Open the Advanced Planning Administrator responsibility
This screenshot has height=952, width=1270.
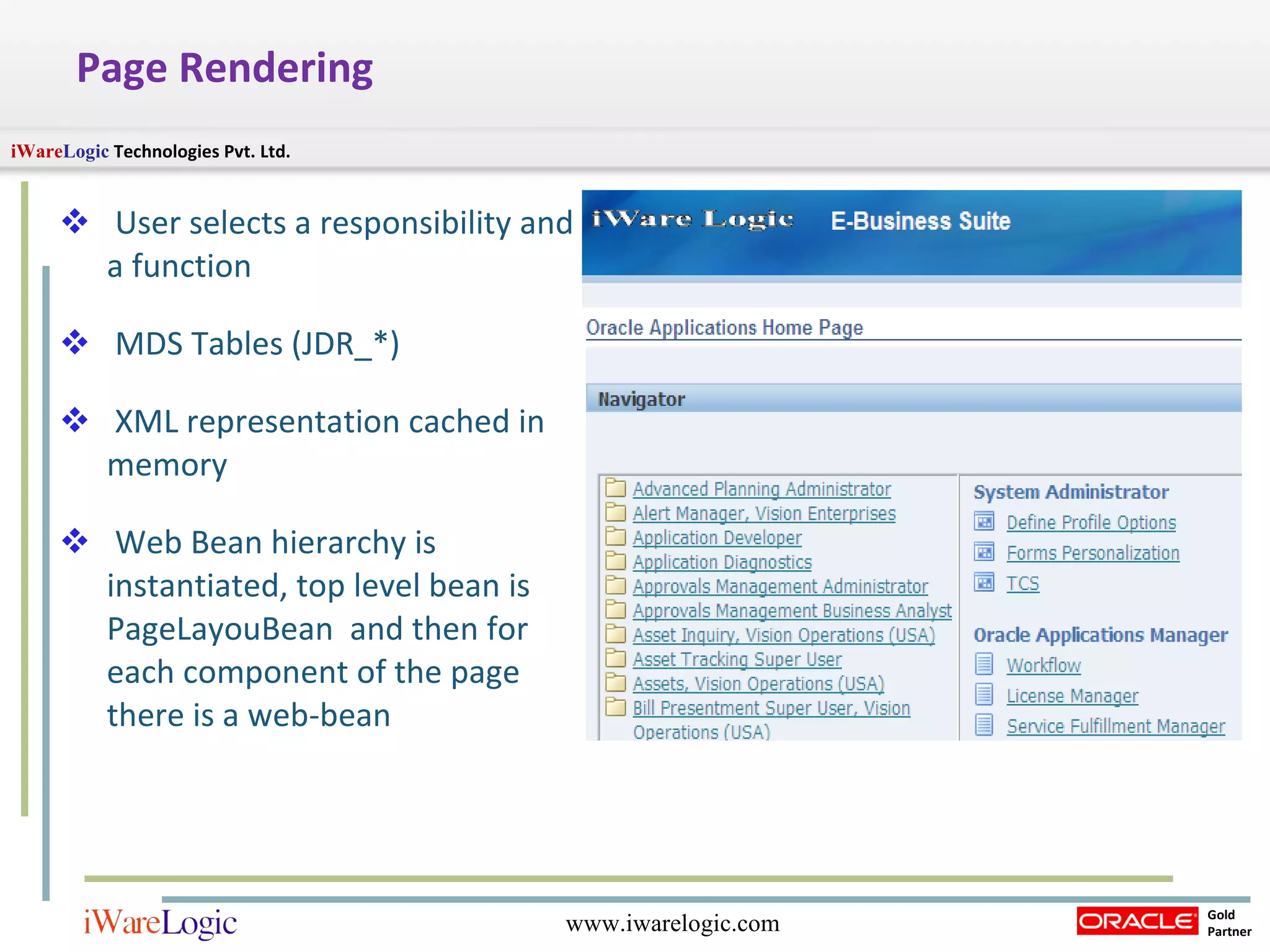click(x=762, y=489)
